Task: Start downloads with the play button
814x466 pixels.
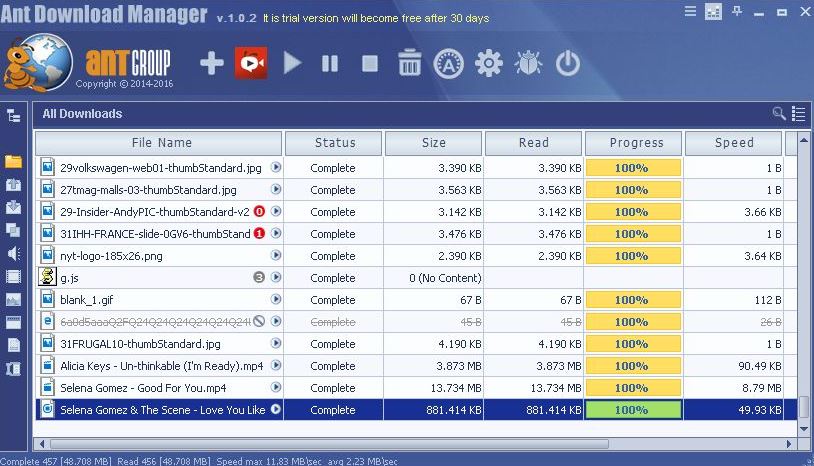Action: [x=292, y=63]
